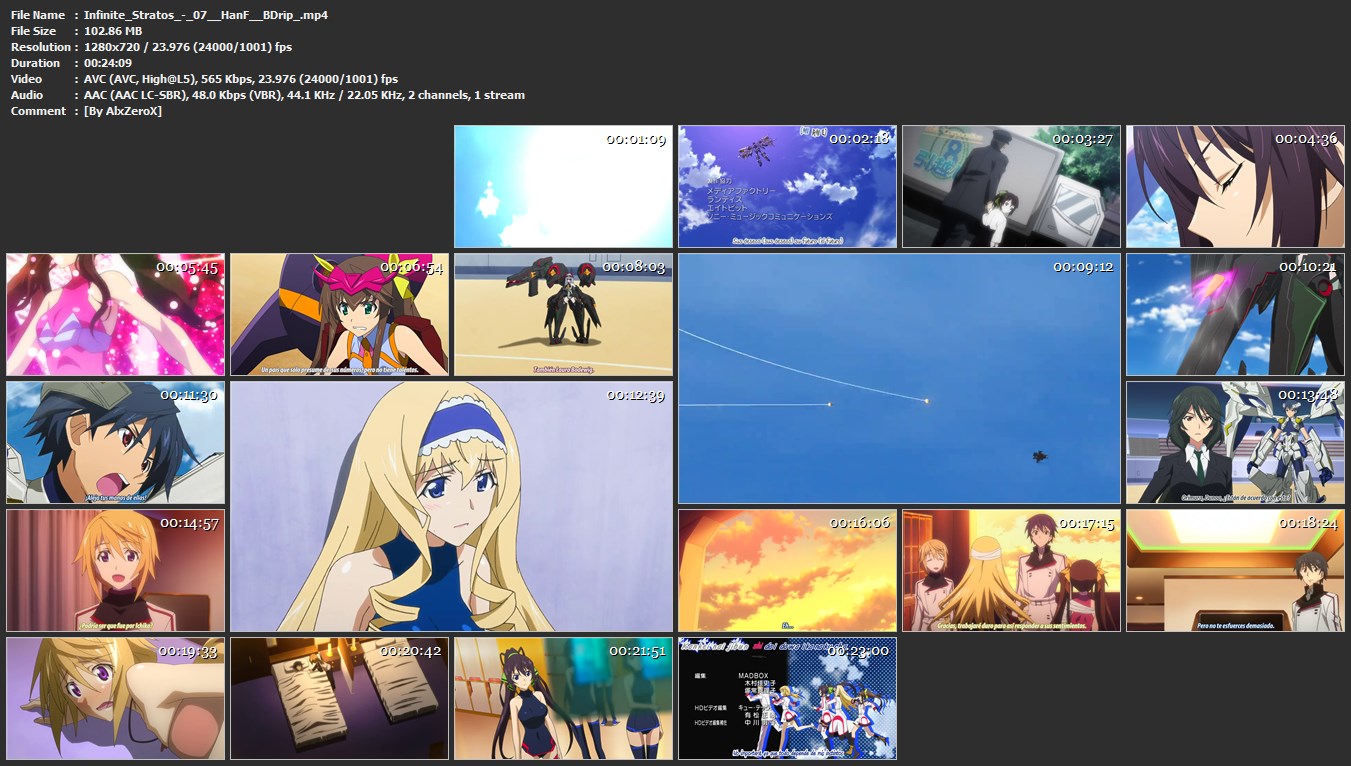
Task: Select the thumbnail stamped 00:11:30
Action: (115, 442)
